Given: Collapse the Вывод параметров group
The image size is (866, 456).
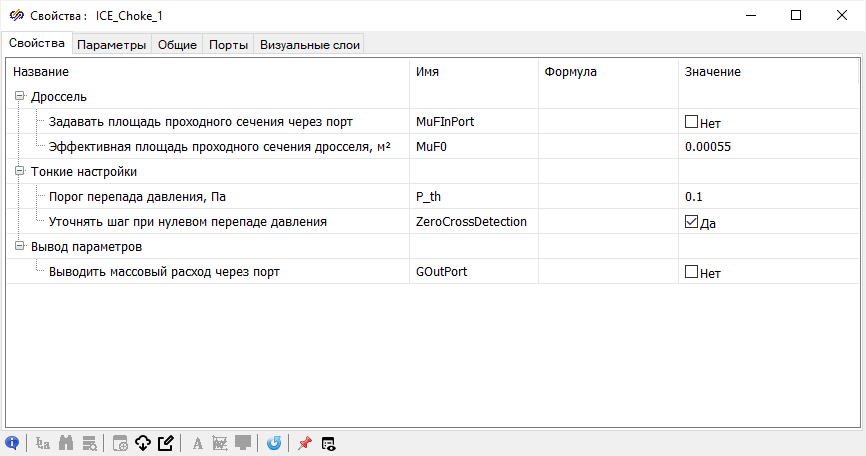Looking at the screenshot, I should point(19,246).
